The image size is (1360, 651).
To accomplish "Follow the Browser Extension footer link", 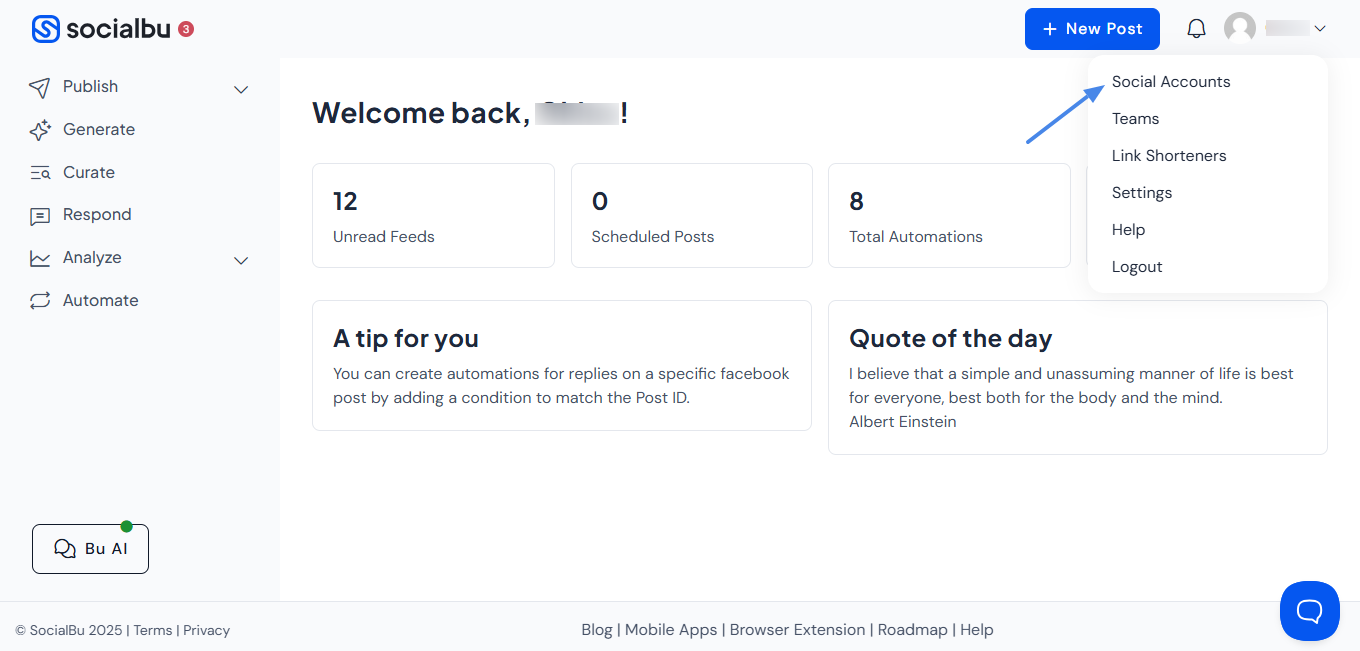I will click(797, 630).
